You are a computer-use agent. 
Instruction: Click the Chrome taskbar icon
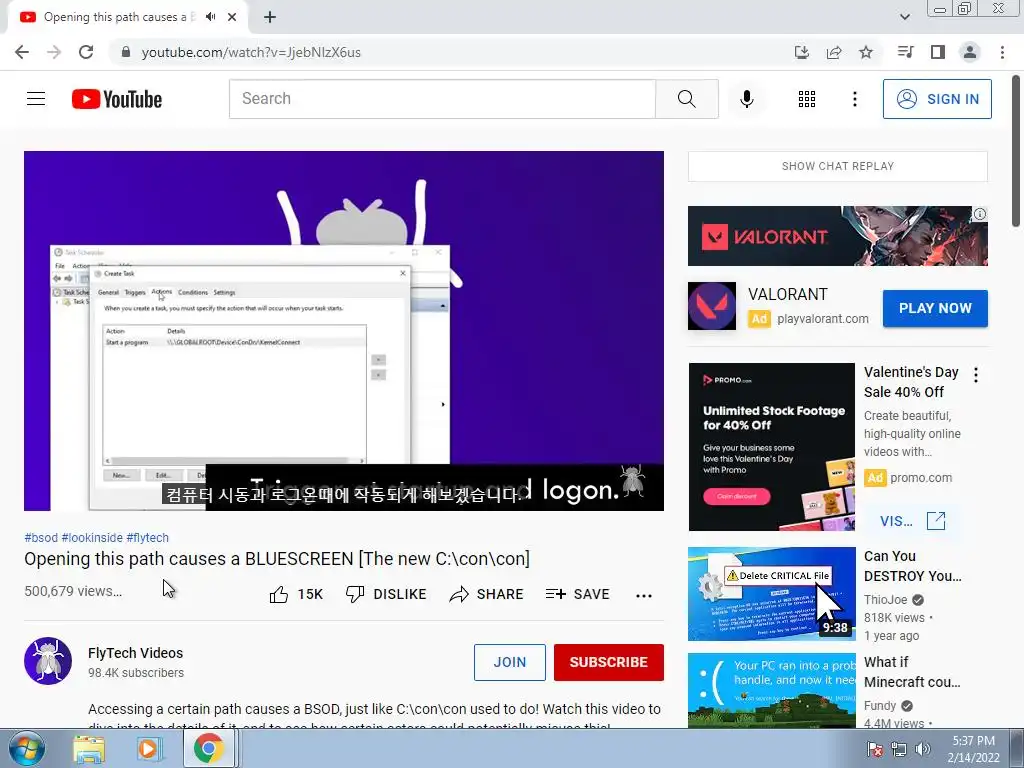click(x=208, y=749)
